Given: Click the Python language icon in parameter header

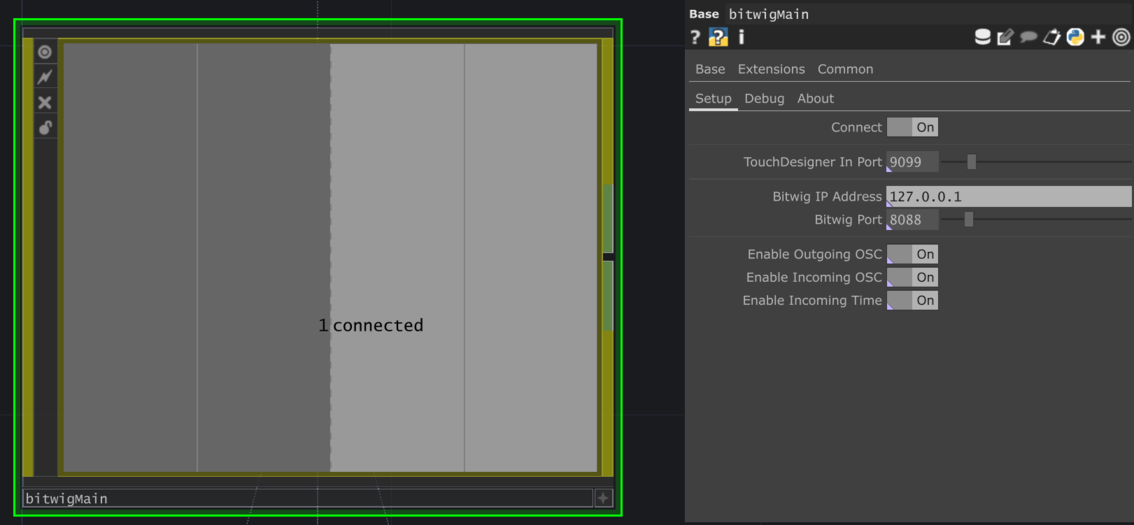Looking at the screenshot, I should point(1075,37).
